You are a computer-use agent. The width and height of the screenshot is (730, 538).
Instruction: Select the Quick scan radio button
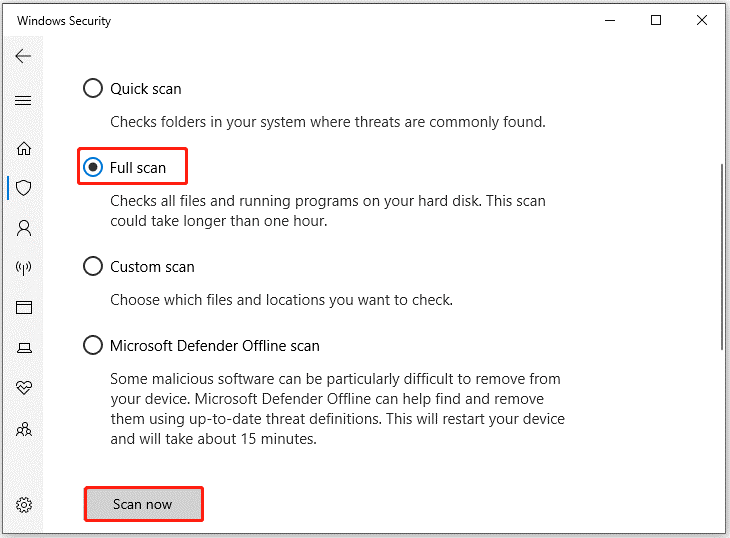point(93,88)
